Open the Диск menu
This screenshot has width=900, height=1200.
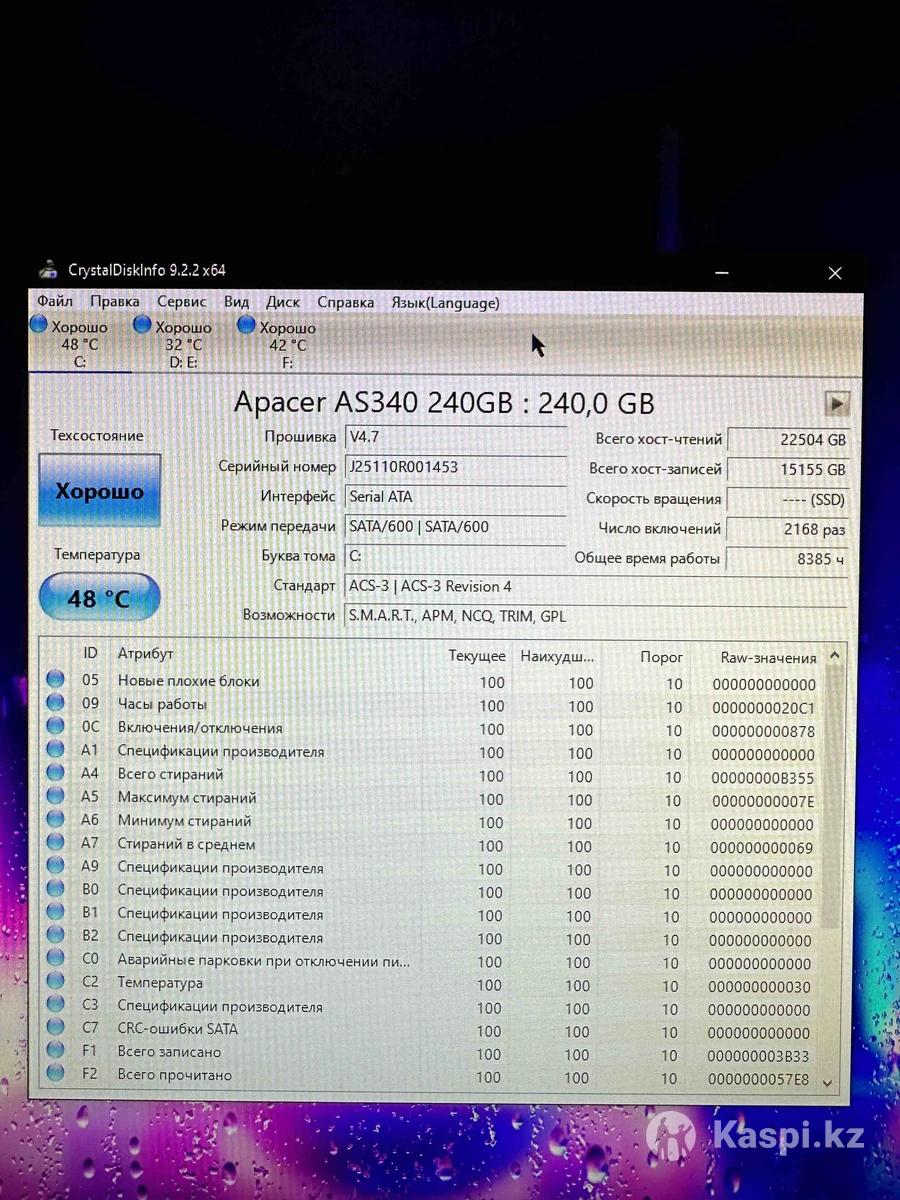pos(283,302)
